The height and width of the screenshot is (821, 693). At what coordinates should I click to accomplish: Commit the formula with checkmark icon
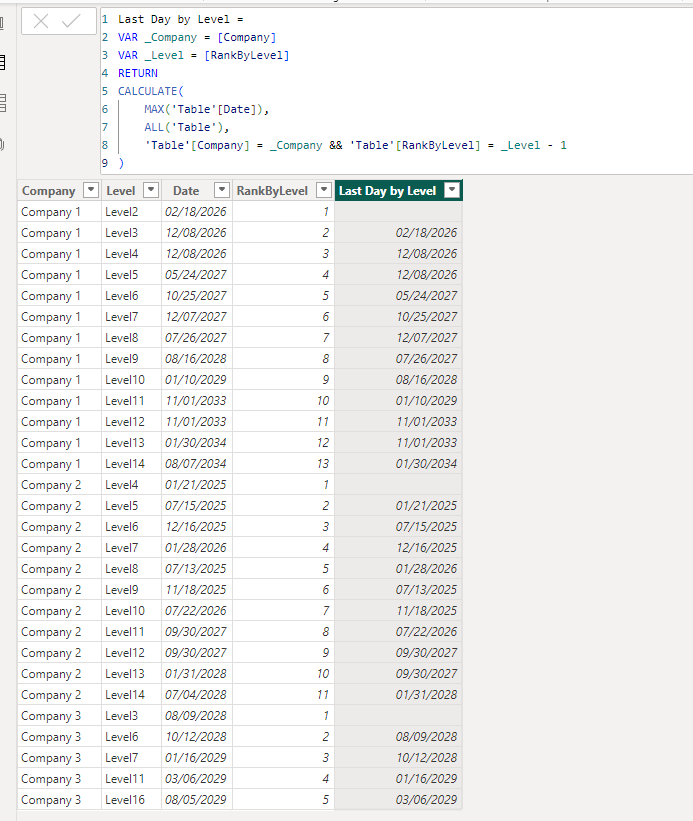[x=71, y=21]
